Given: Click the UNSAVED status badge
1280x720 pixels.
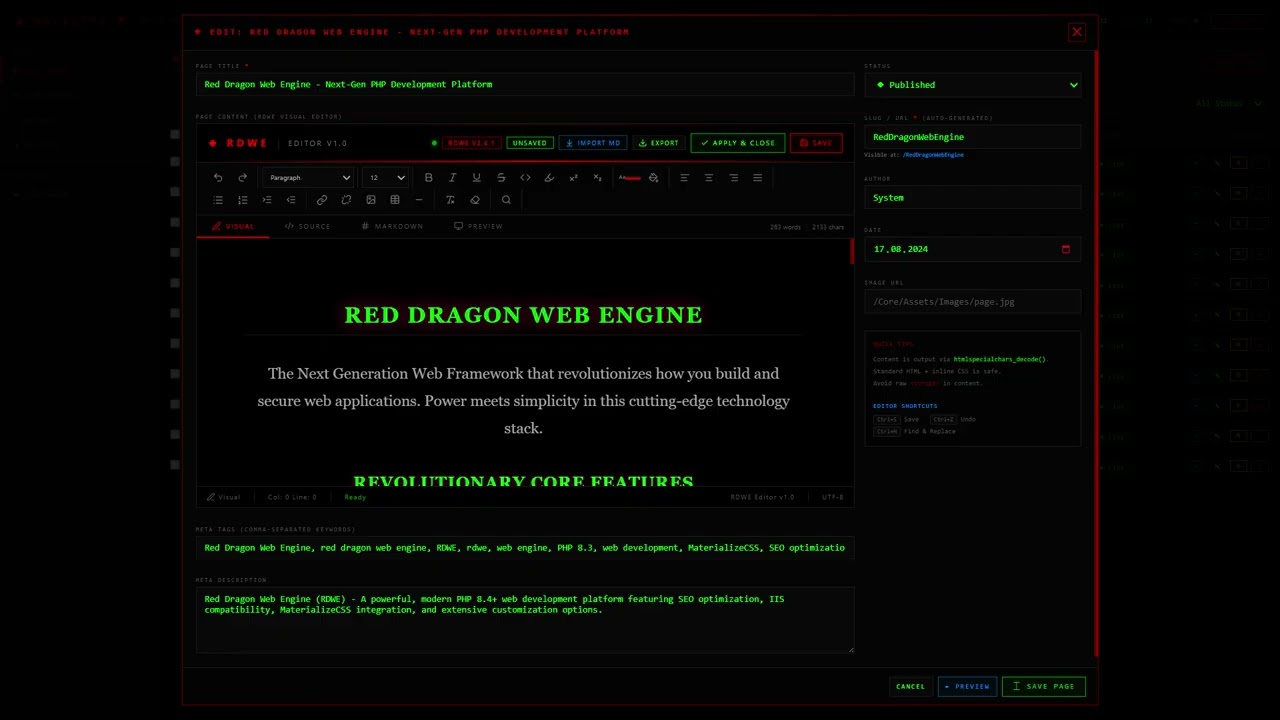Looking at the screenshot, I should pos(530,143).
